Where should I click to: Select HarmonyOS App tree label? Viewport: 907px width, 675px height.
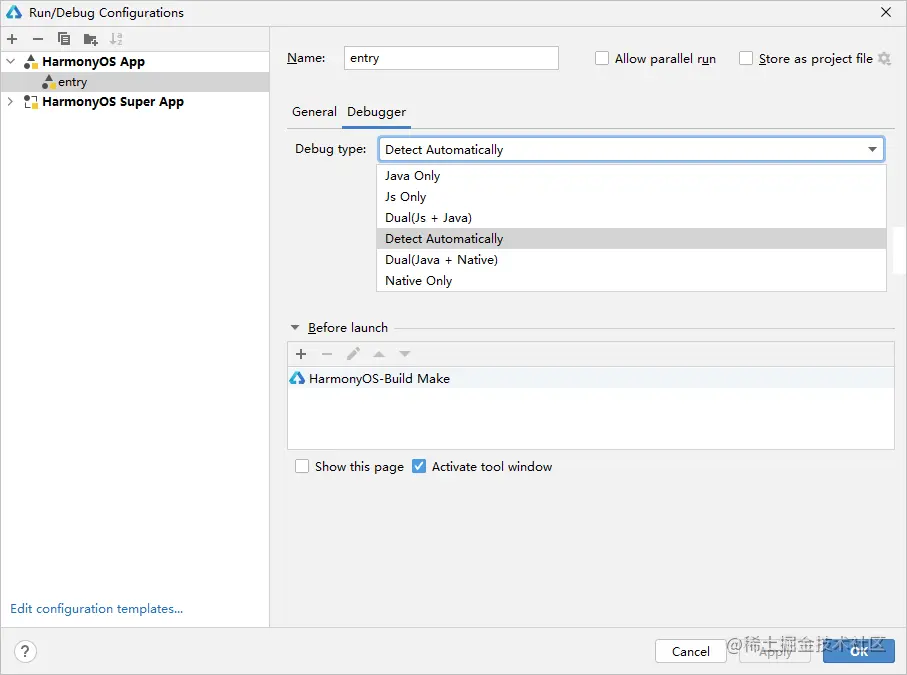coord(93,61)
